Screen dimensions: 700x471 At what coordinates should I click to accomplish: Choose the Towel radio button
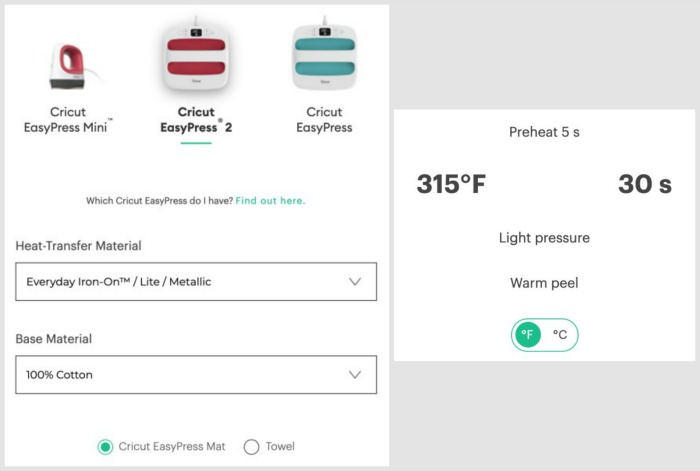(251, 446)
